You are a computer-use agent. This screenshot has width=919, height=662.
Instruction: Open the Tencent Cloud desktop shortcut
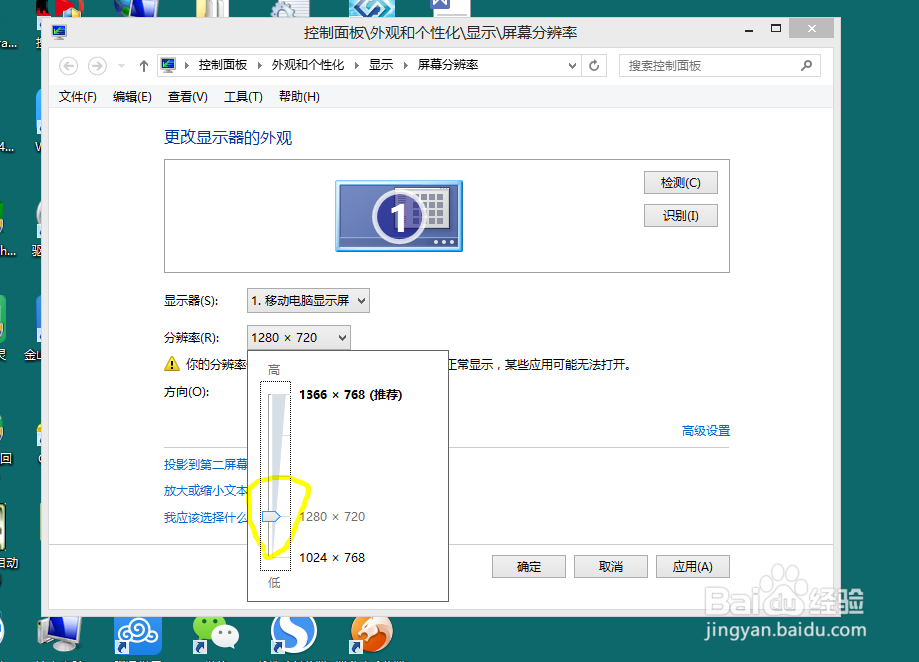138,636
